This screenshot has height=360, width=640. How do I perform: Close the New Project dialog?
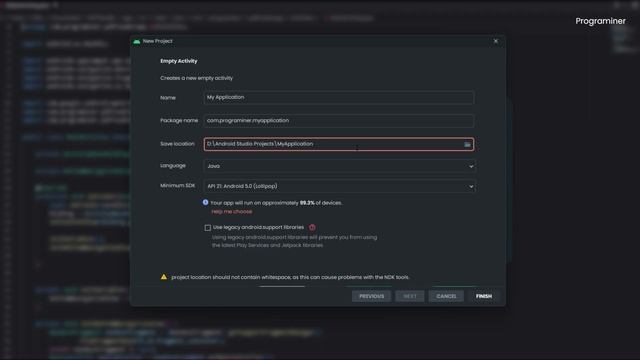[x=496, y=41]
